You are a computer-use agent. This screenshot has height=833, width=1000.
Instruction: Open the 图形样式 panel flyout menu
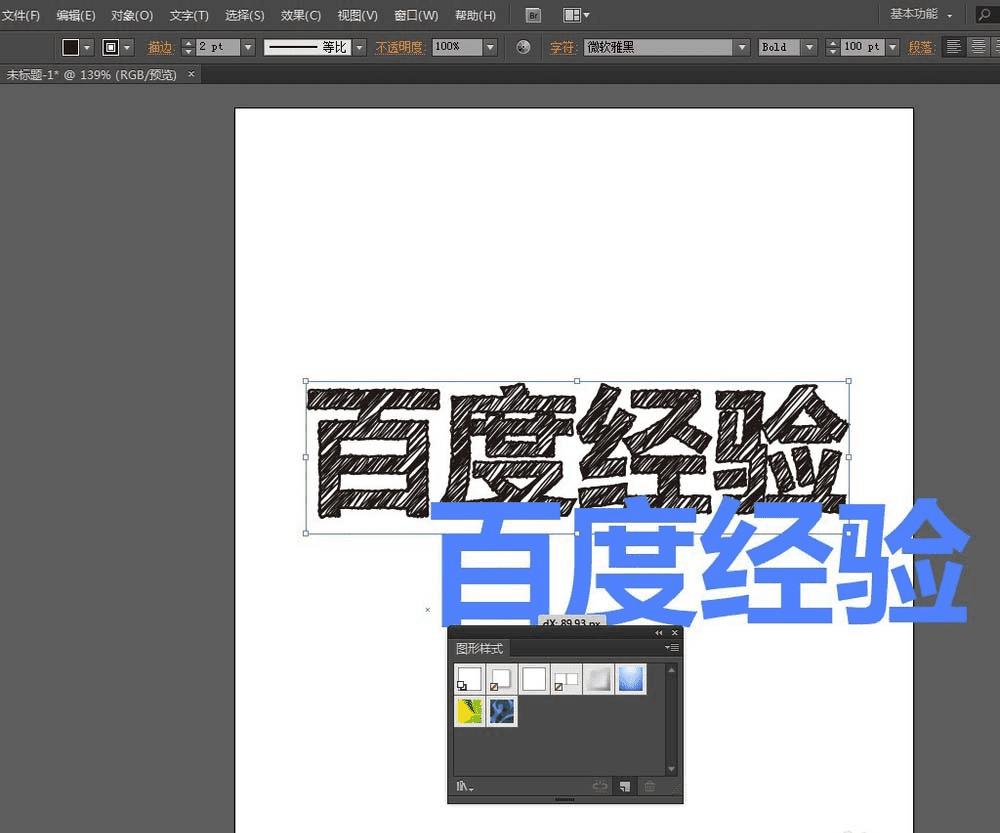pos(672,648)
